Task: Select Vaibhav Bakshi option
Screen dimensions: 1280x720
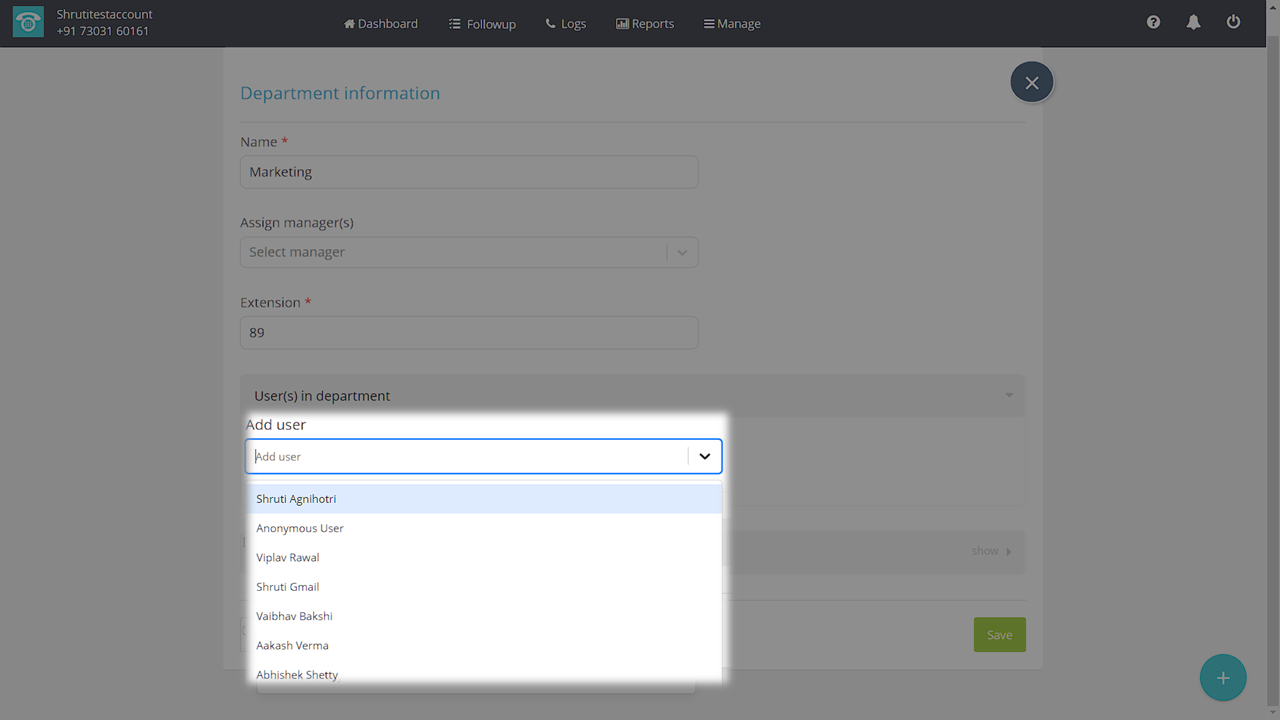Action: tap(294, 616)
